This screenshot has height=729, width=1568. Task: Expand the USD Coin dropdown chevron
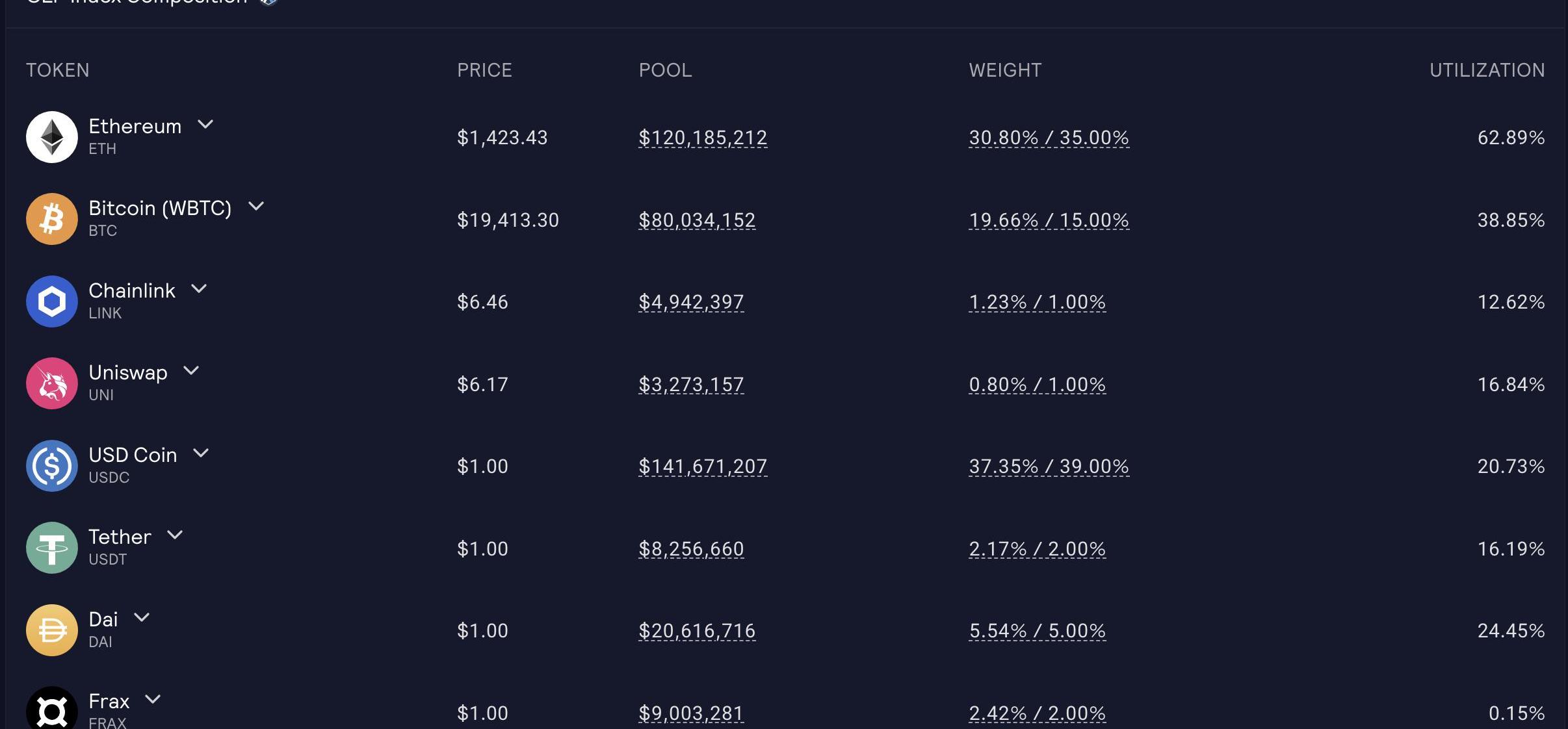tap(201, 453)
